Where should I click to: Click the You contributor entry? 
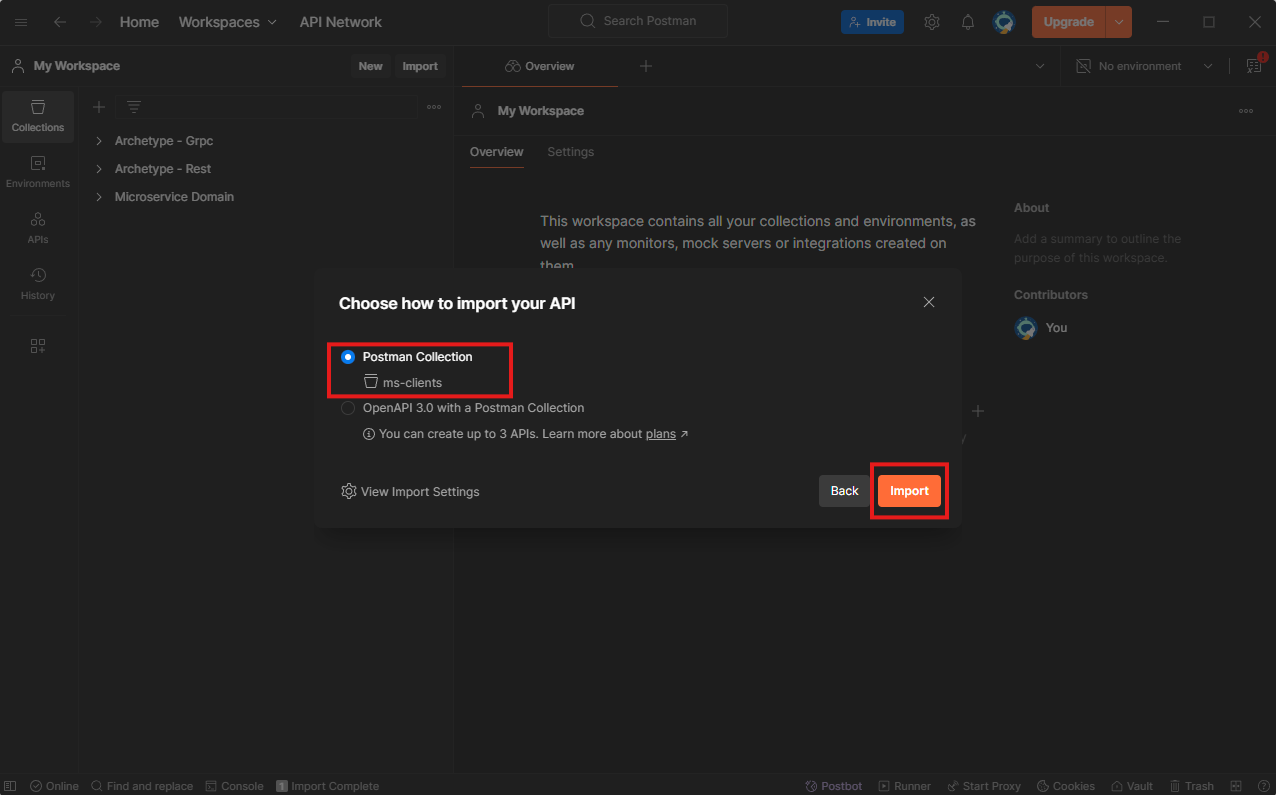[x=1041, y=328]
